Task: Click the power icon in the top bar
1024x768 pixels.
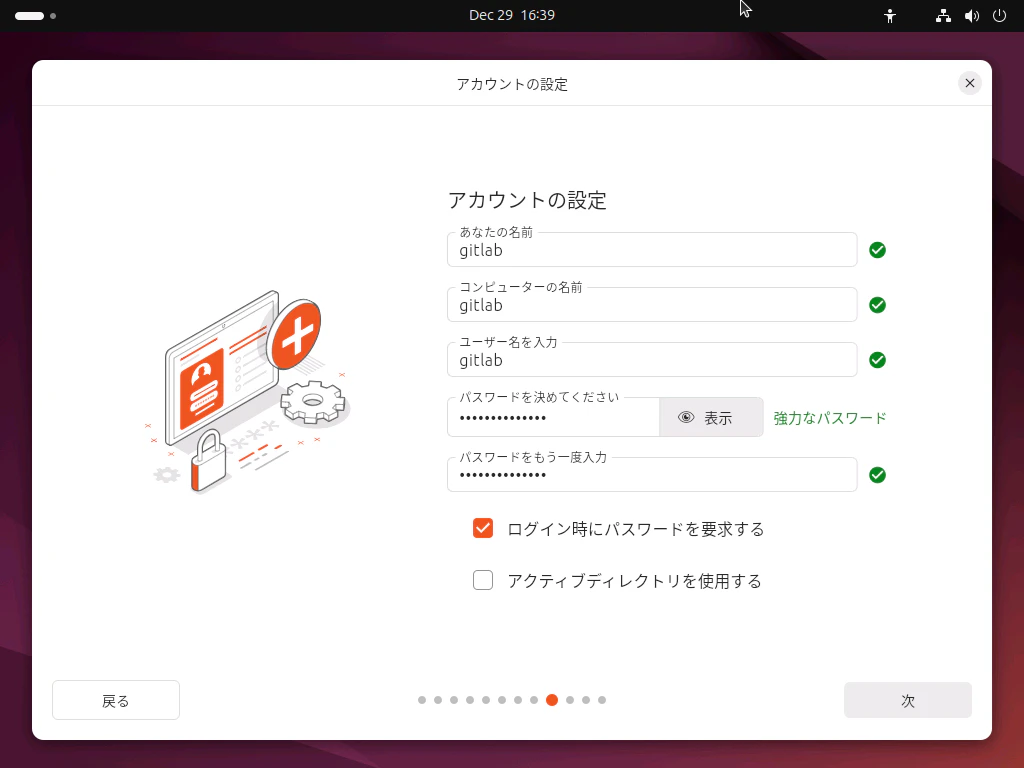Action: (x=999, y=15)
